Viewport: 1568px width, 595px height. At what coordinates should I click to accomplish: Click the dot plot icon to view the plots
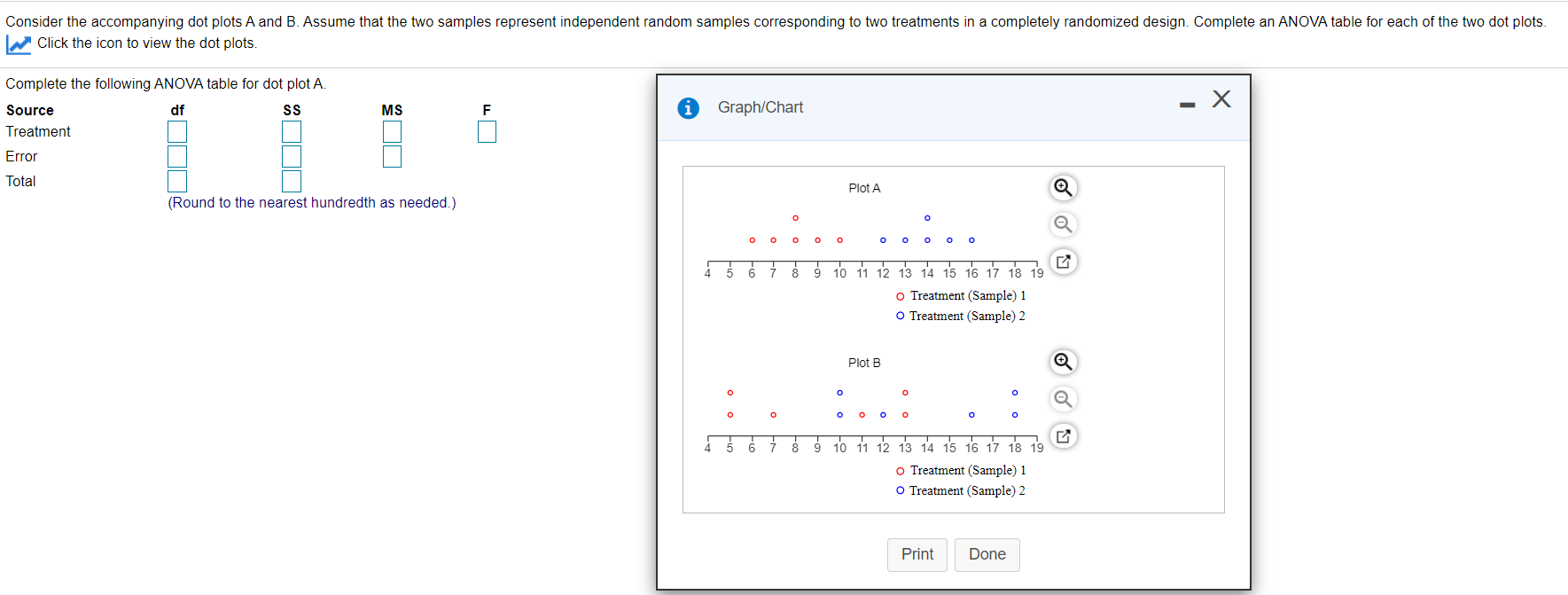click(x=18, y=43)
